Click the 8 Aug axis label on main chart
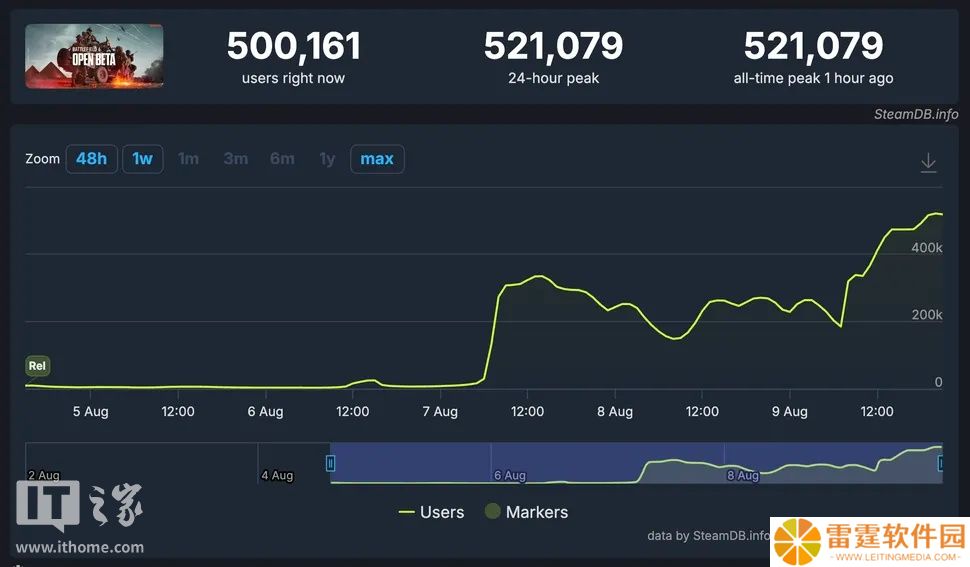The height and width of the screenshot is (567, 970). pyautogui.click(x=615, y=412)
